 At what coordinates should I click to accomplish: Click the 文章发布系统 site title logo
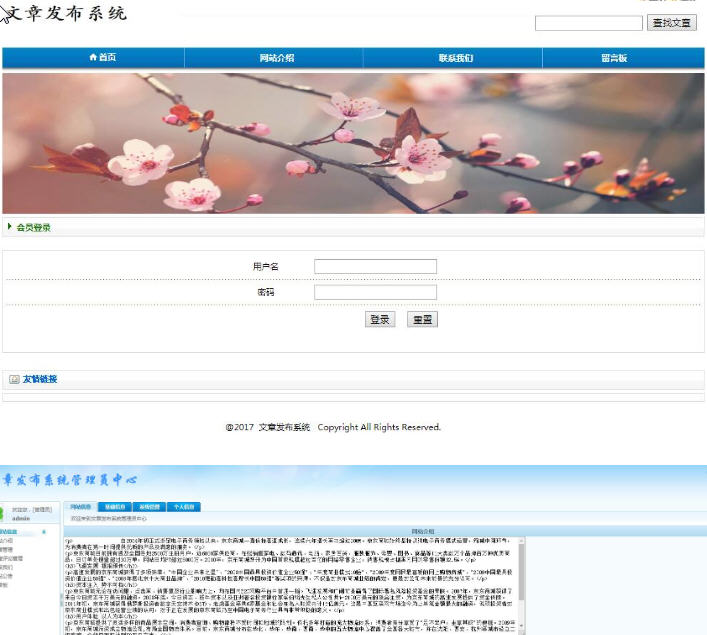pyautogui.click(x=66, y=14)
